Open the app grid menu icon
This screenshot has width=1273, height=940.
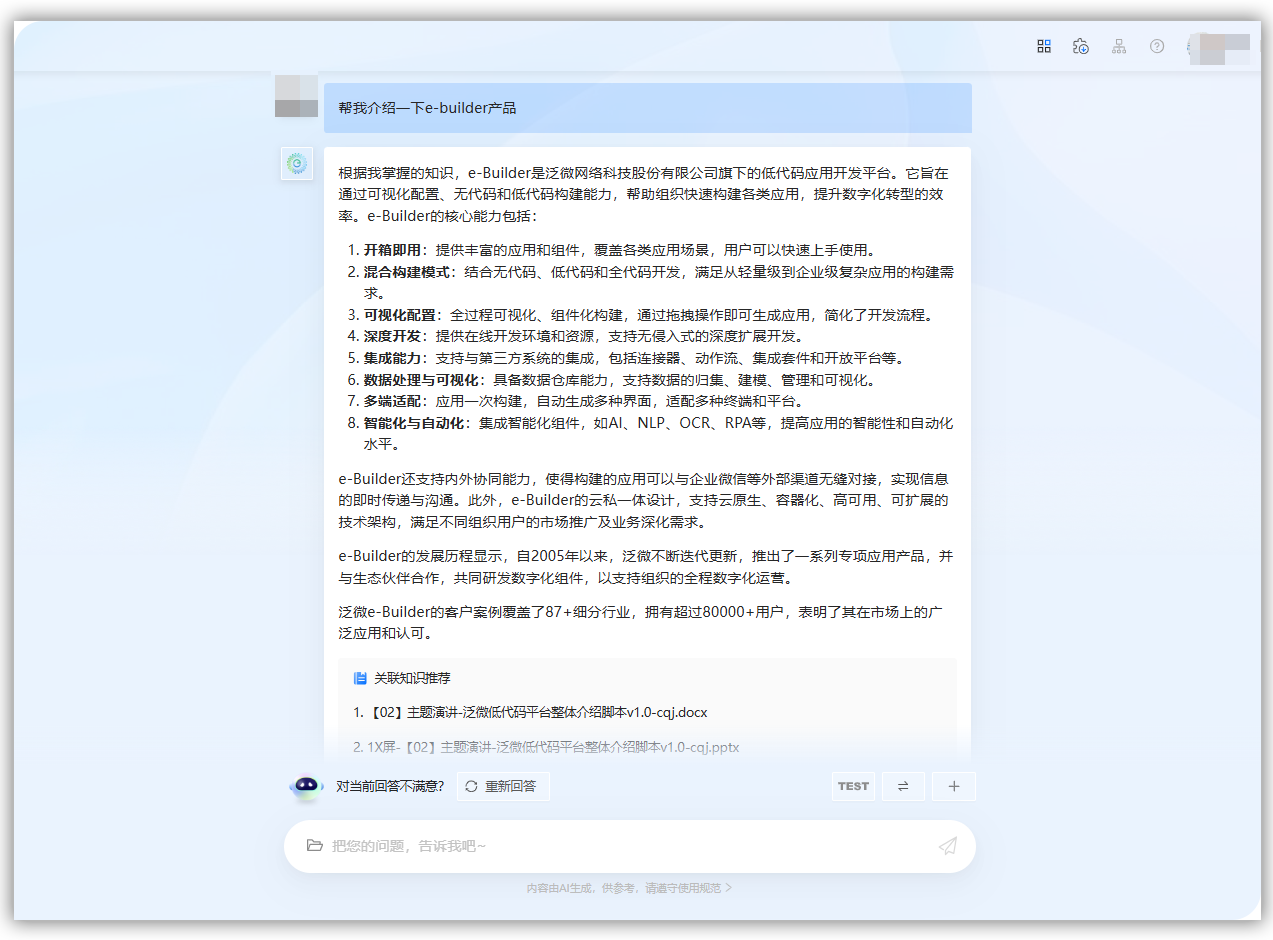1044,46
